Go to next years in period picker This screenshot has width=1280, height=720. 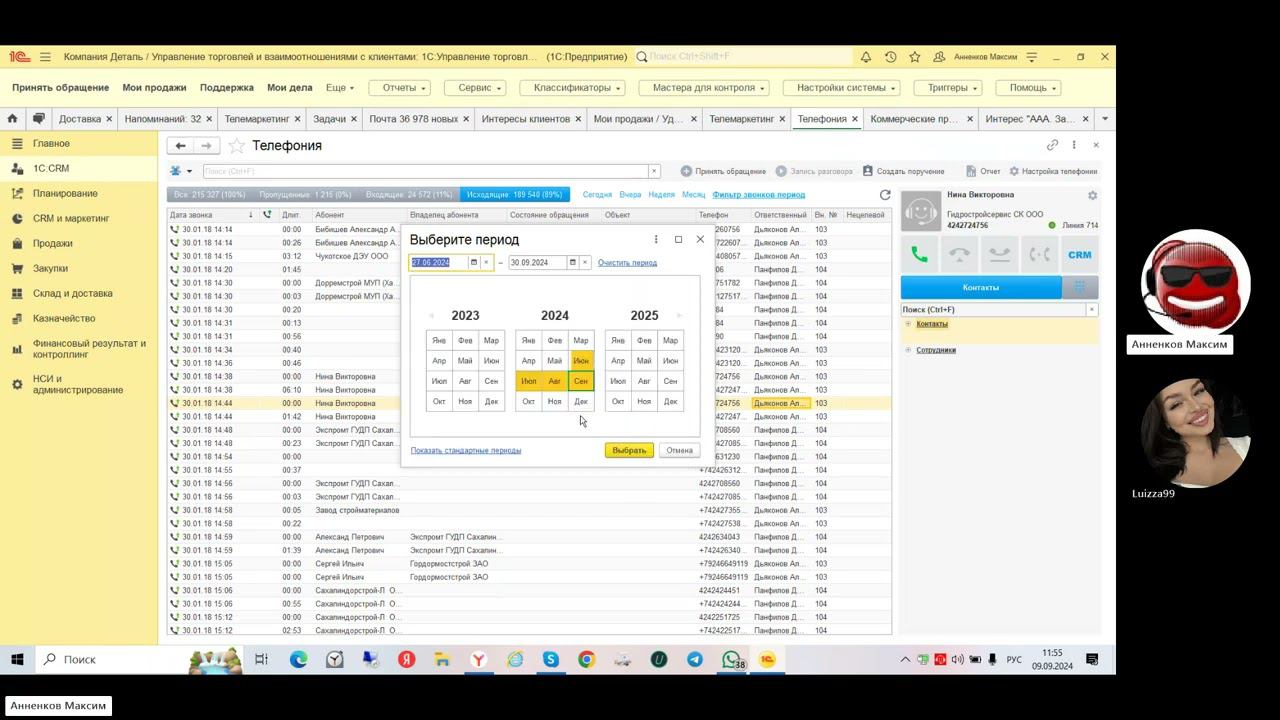click(x=679, y=316)
